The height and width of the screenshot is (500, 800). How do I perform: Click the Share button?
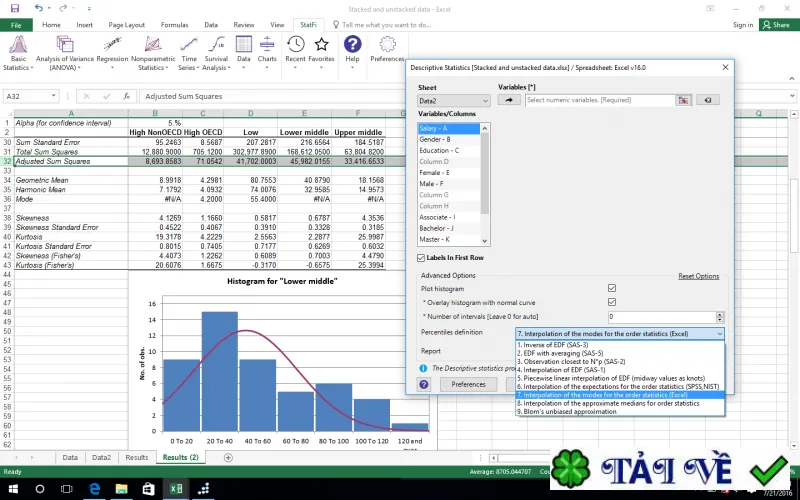pyautogui.click(x=779, y=24)
